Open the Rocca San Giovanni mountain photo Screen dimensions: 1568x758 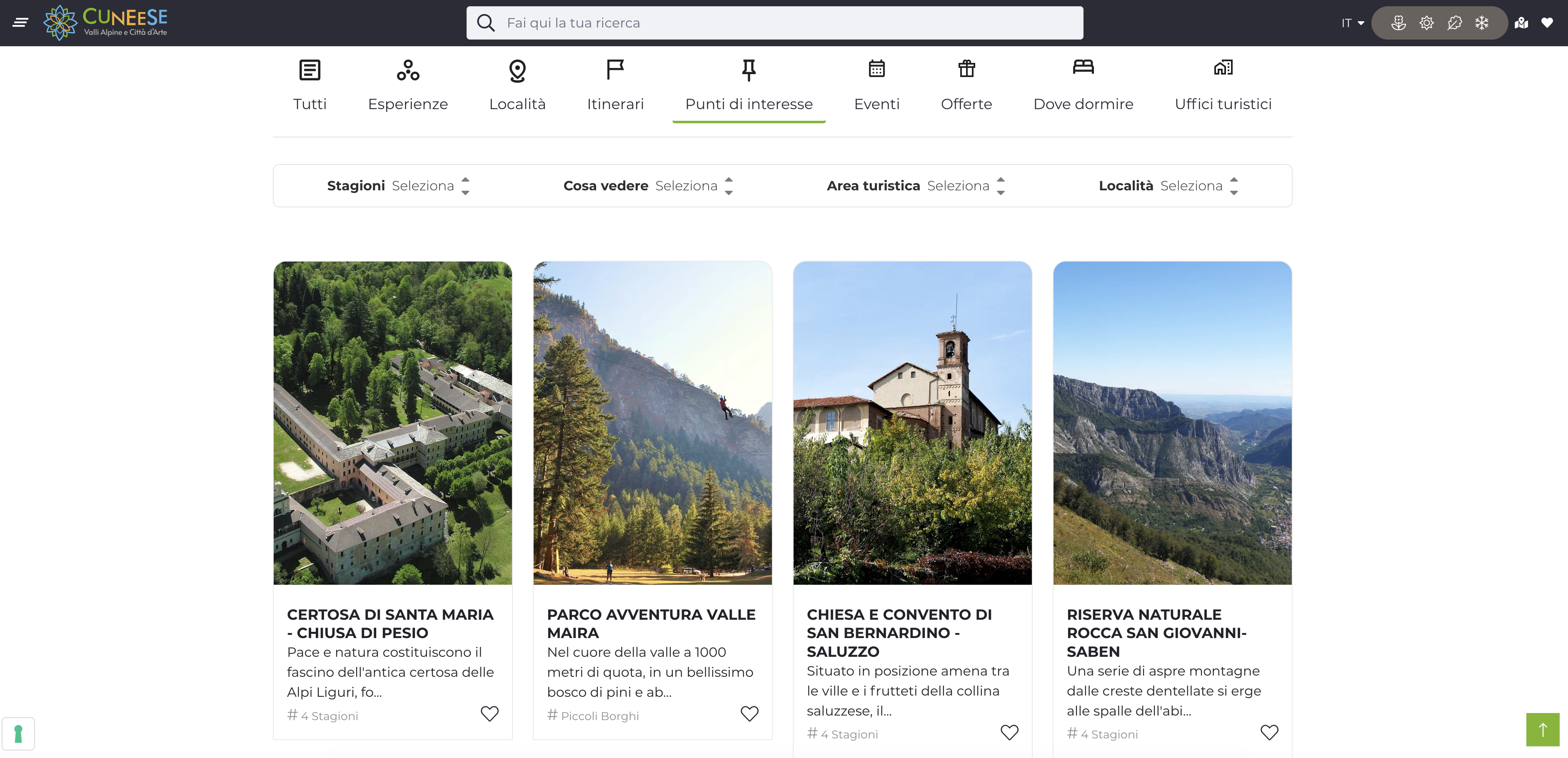click(x=1172, y=424)
